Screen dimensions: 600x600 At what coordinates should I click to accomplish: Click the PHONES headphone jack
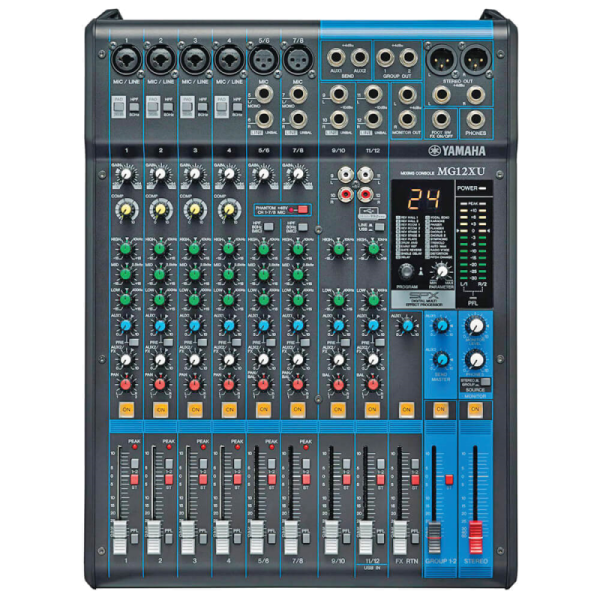[x=476, y=119]
